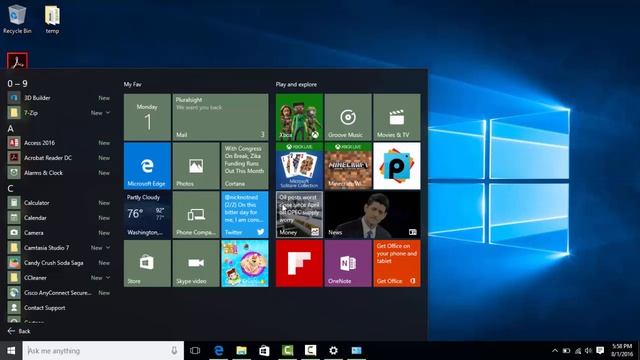This screenshot has height=360, width=640.
Task: Open 3D Builder from the app list
Action: click(59, 98)
